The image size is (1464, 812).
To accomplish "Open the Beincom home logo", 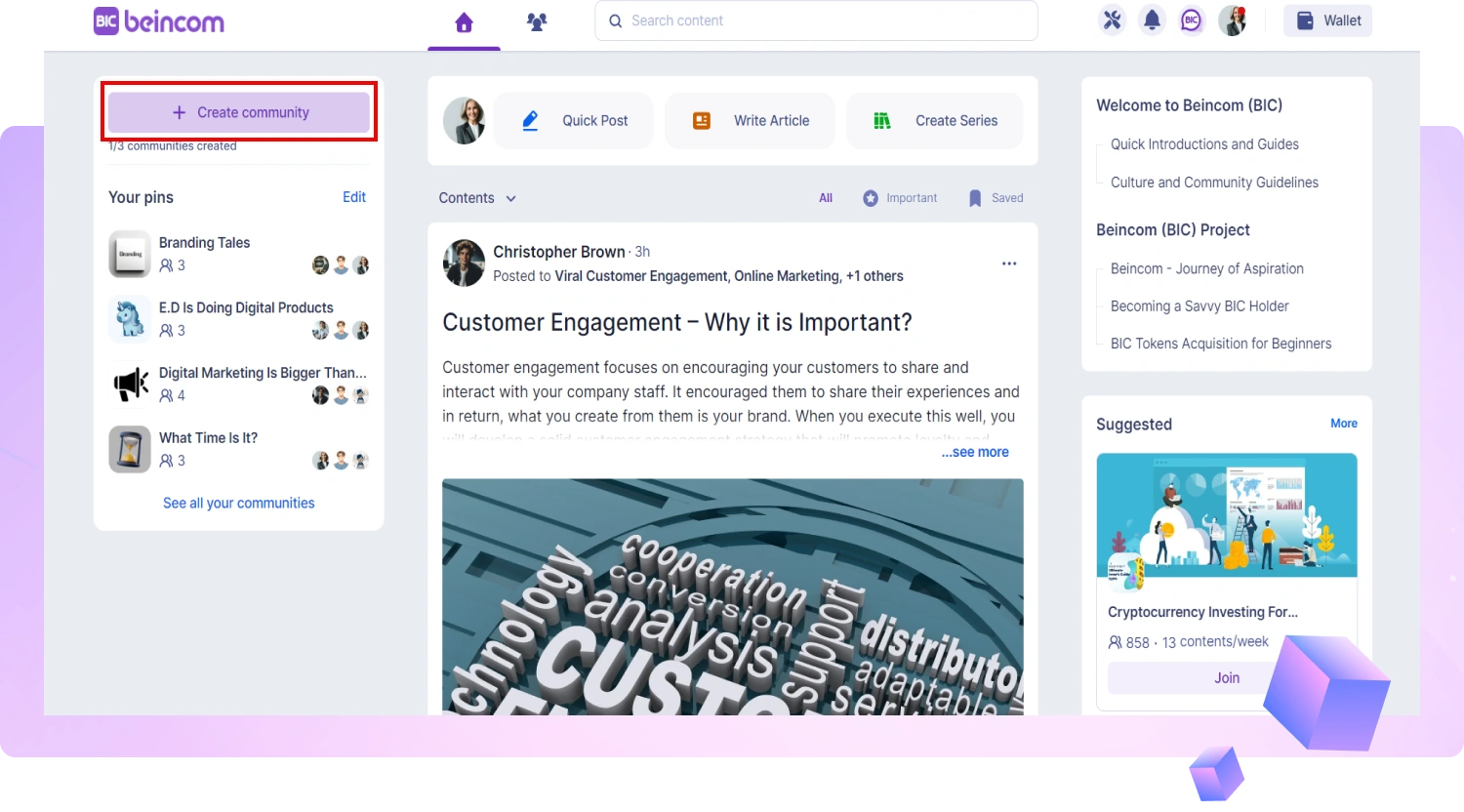I will pos(159,21).
